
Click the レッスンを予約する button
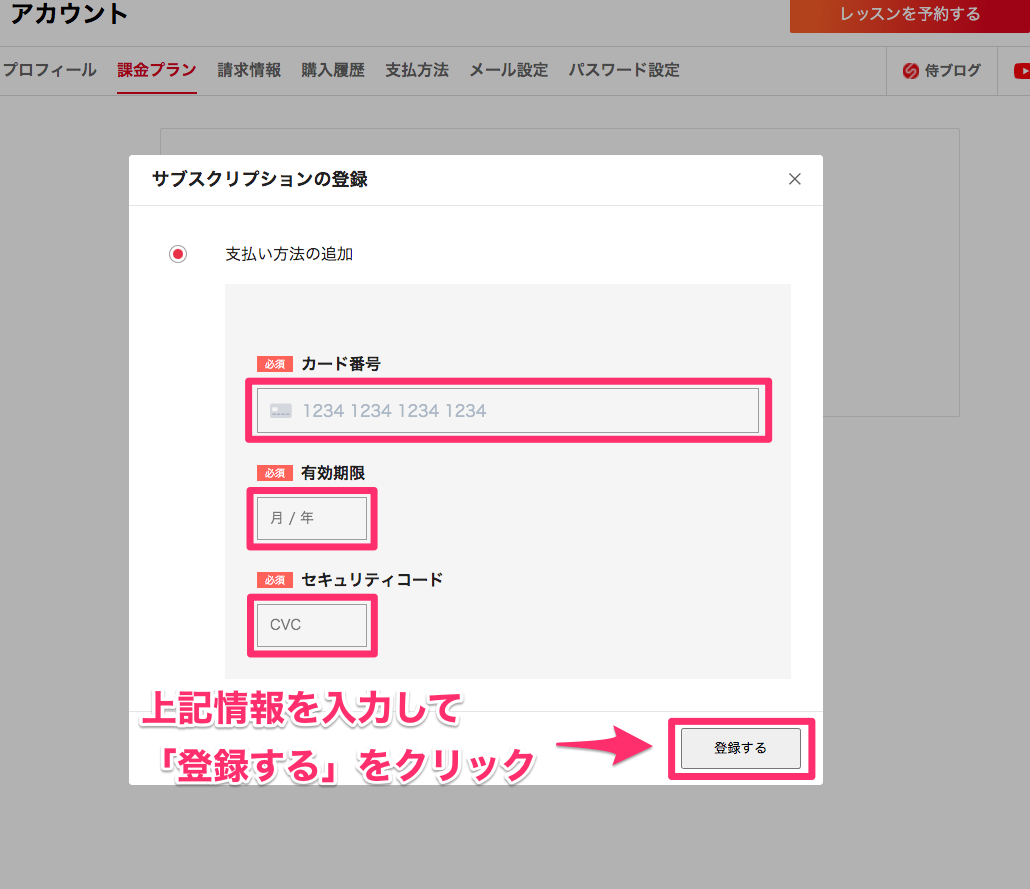coord(909,15)
